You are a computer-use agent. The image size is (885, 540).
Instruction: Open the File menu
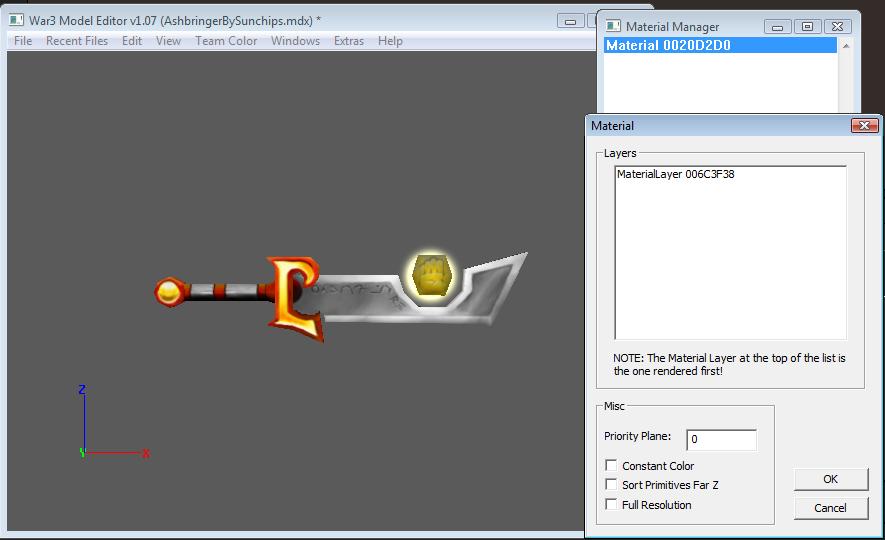(x=23, y=41)
